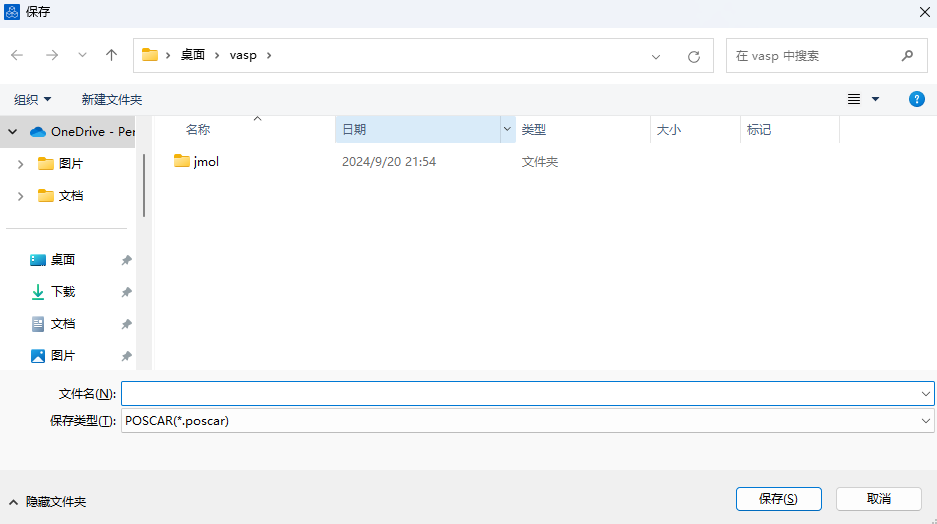Expand the 图片 tree node under OneDrive

(x=20, y=164)
